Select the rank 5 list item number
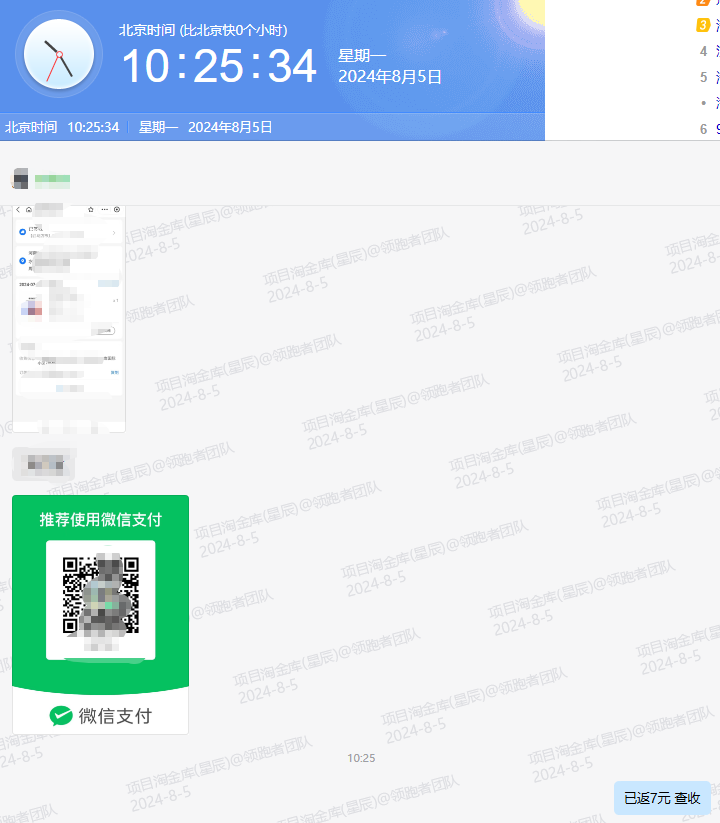 coord(704,77)
